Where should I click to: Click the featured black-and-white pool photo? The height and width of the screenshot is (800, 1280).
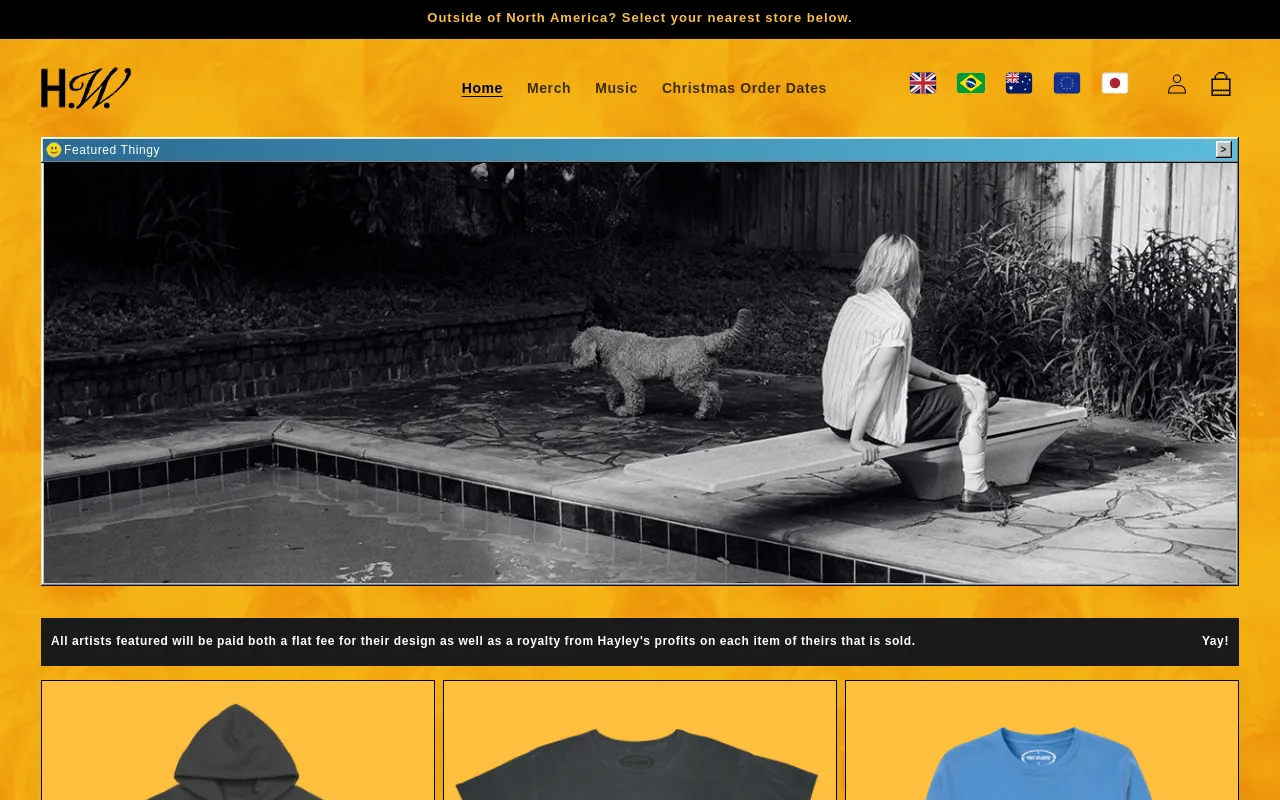[x=640, y=373]
